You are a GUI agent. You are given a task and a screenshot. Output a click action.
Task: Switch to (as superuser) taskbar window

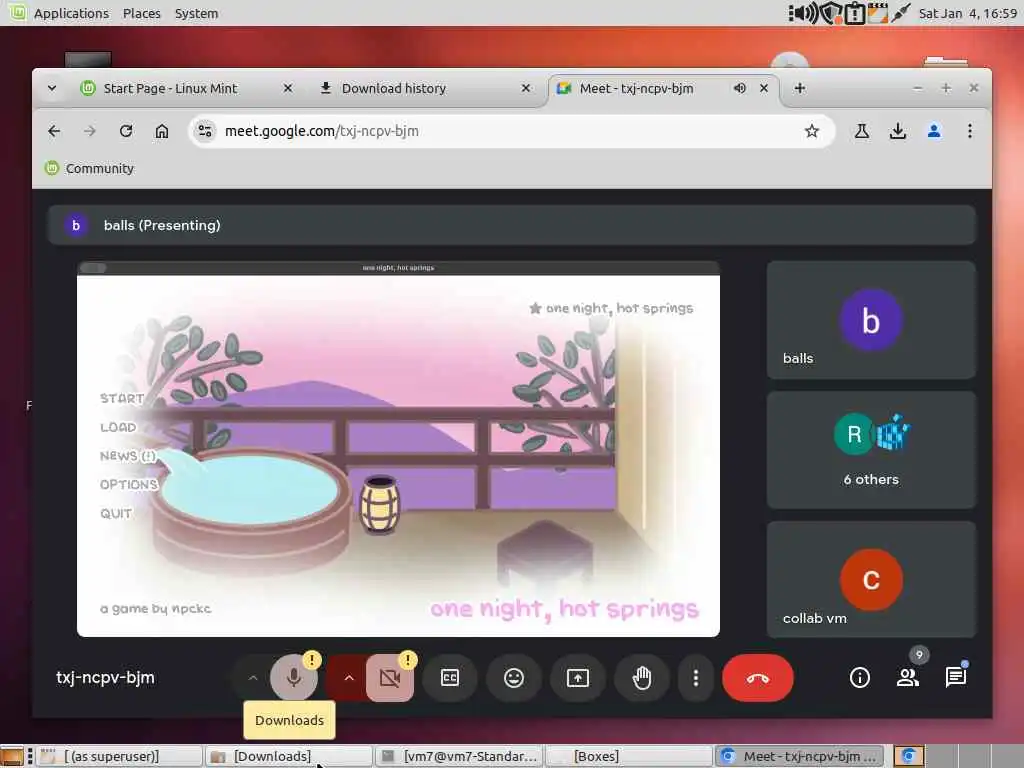tap(118, 756)
